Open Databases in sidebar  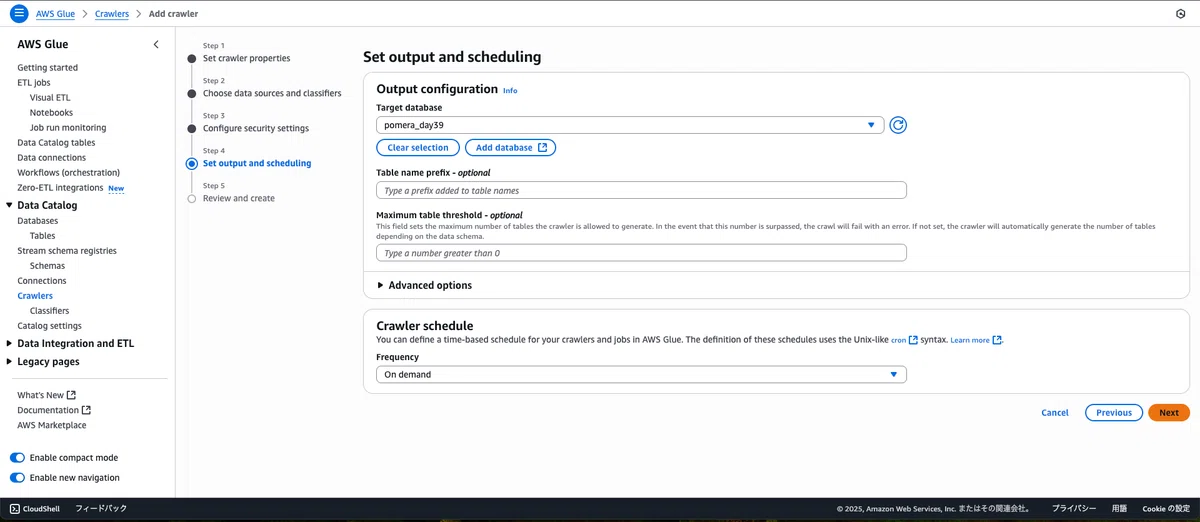[x=38, y=221]
